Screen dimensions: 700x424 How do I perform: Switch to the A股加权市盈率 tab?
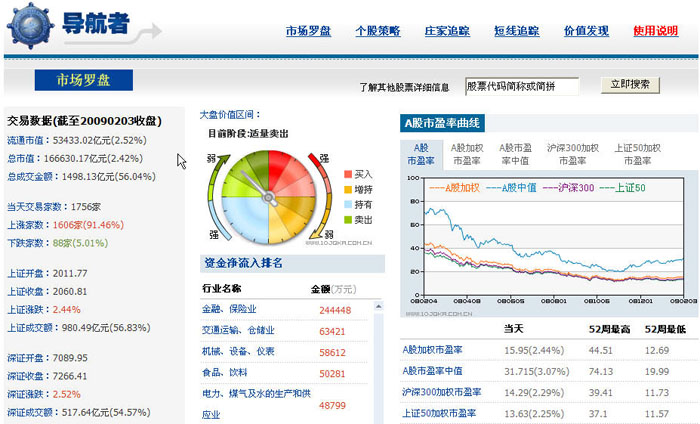[468, 153]
